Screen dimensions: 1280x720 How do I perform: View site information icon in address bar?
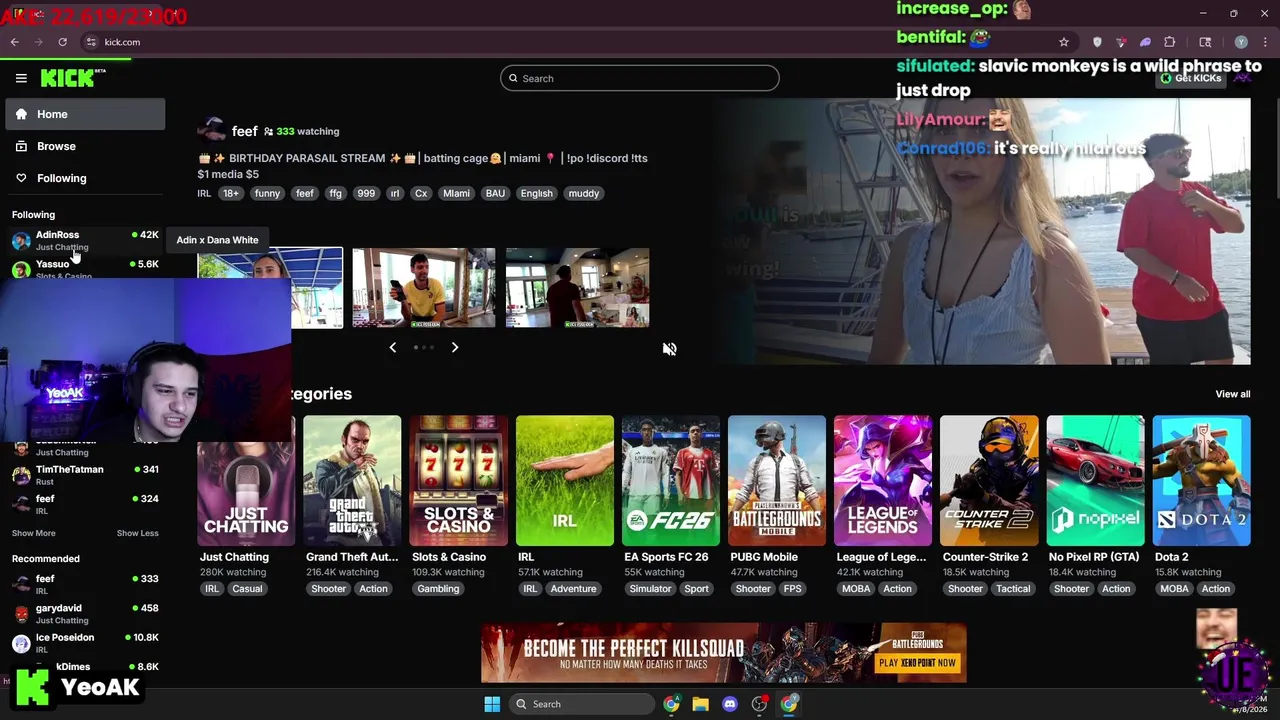coord(91,42)
